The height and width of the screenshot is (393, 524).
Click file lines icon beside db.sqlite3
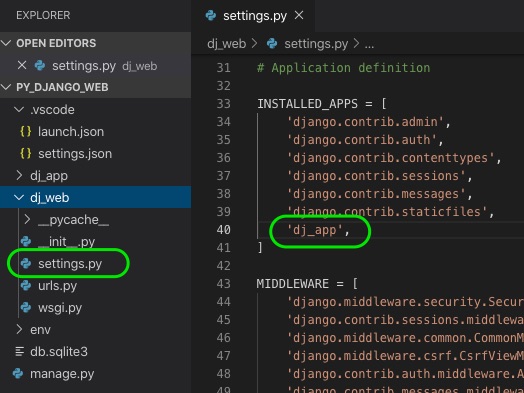pos(20,352)
